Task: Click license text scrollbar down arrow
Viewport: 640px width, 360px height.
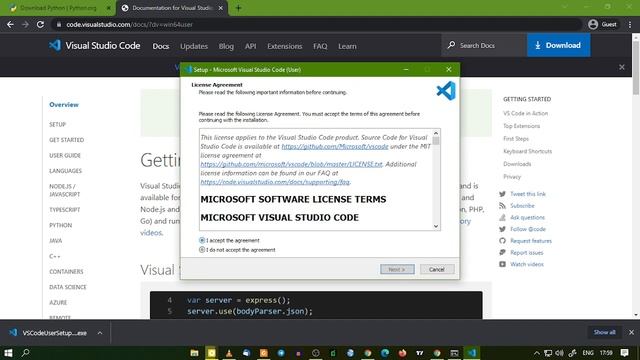Action: click(436, 226)
